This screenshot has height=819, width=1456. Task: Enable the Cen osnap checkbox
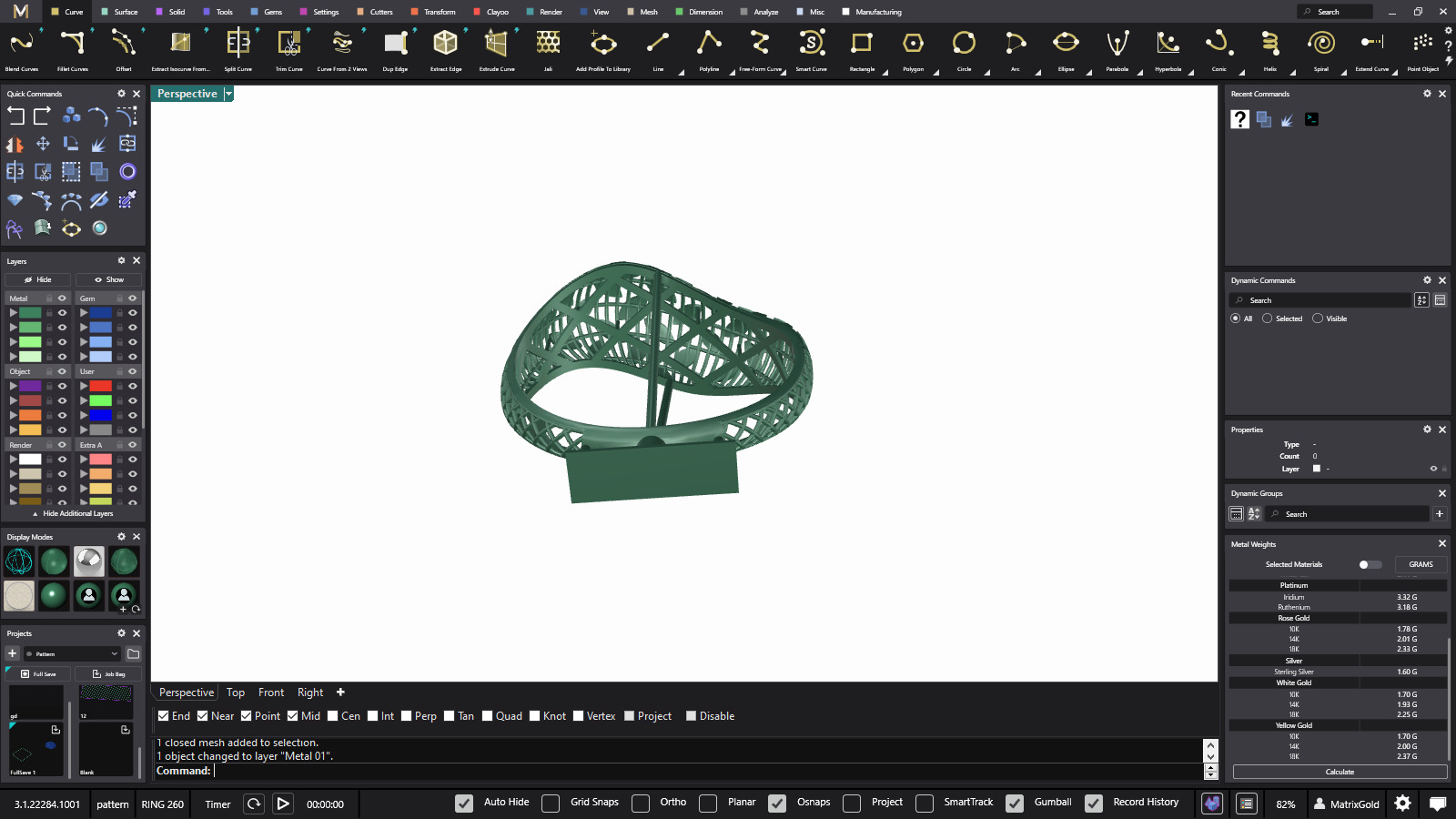pyautogui.click(x=333, y=716)
